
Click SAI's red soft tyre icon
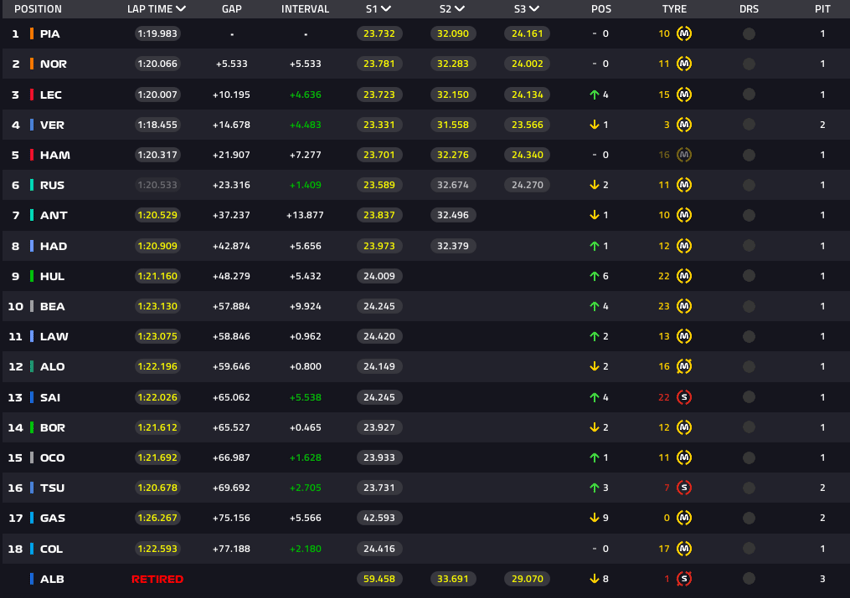(x=684, y=397)
